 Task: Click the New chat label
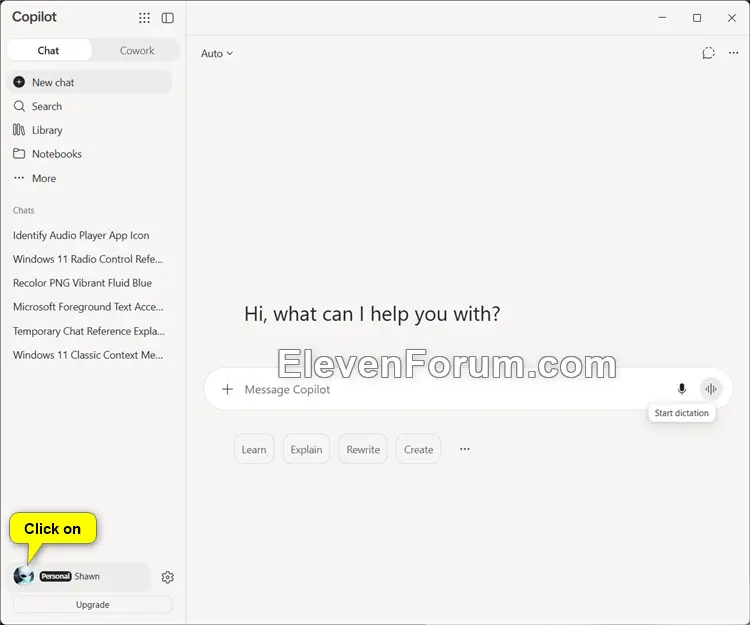(53, 82)
